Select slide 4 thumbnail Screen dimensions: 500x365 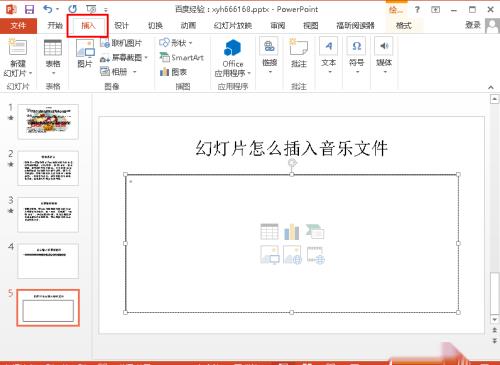click(x=48, y=261)
